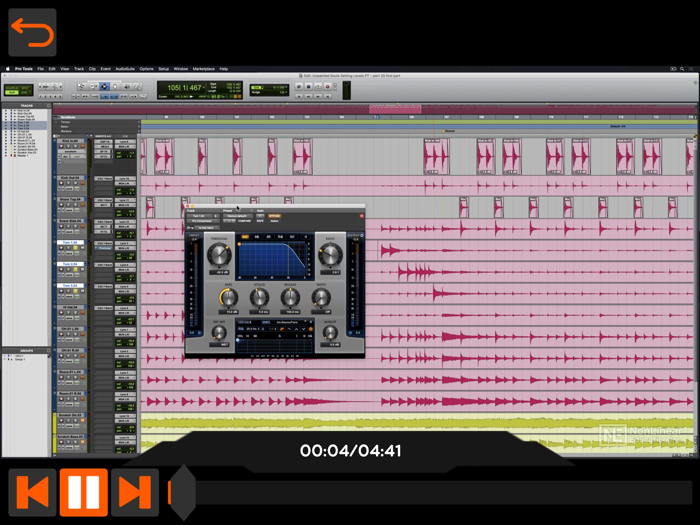
Task: Open the EQ3 7-Band insert on Kick Out
Action: [x=104, y=179]
